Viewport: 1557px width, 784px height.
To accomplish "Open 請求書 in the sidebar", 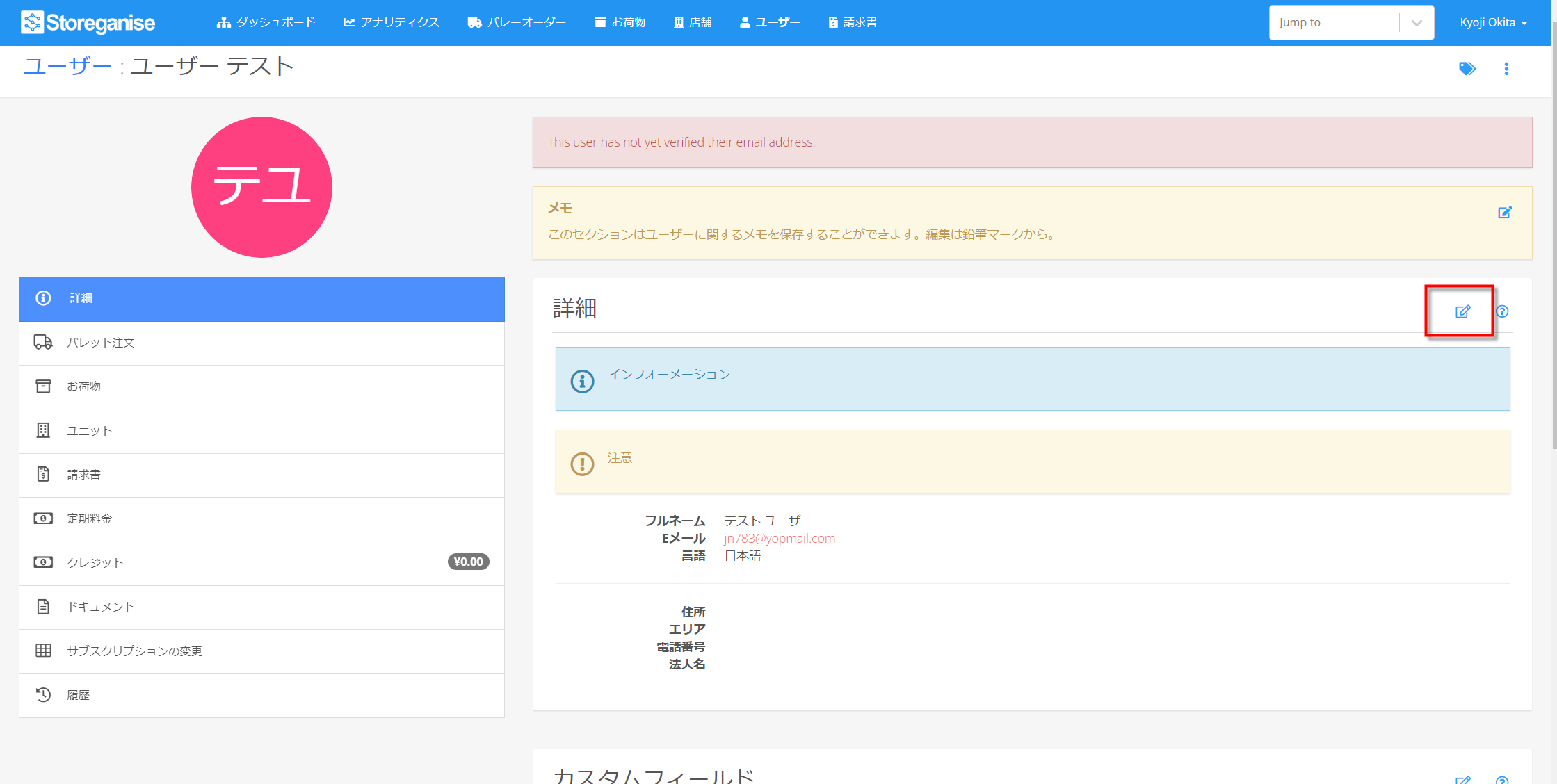I will pos(261,475).
